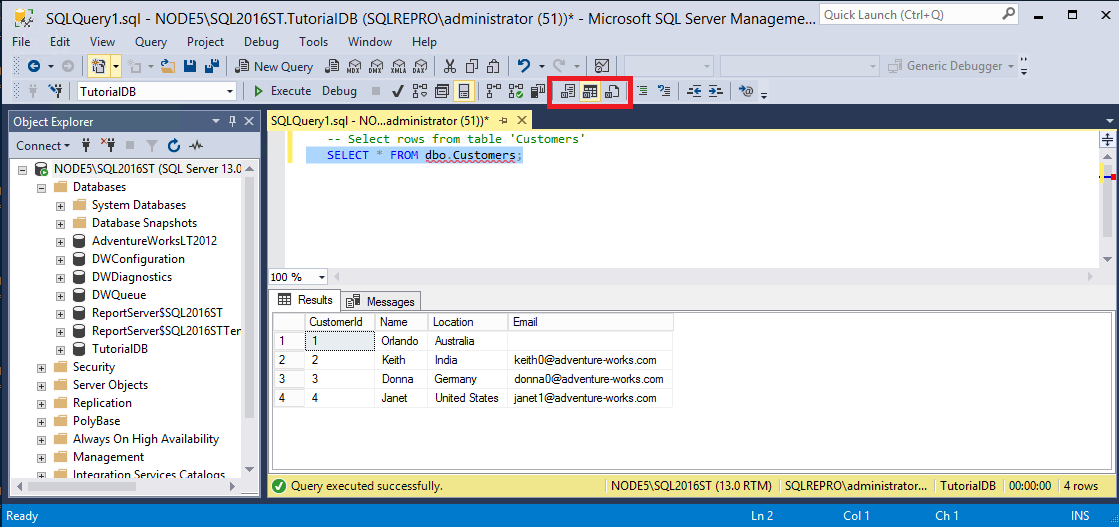
Task: Open the TutorialDB database dropdown
Action: click(x=230, y=91)
